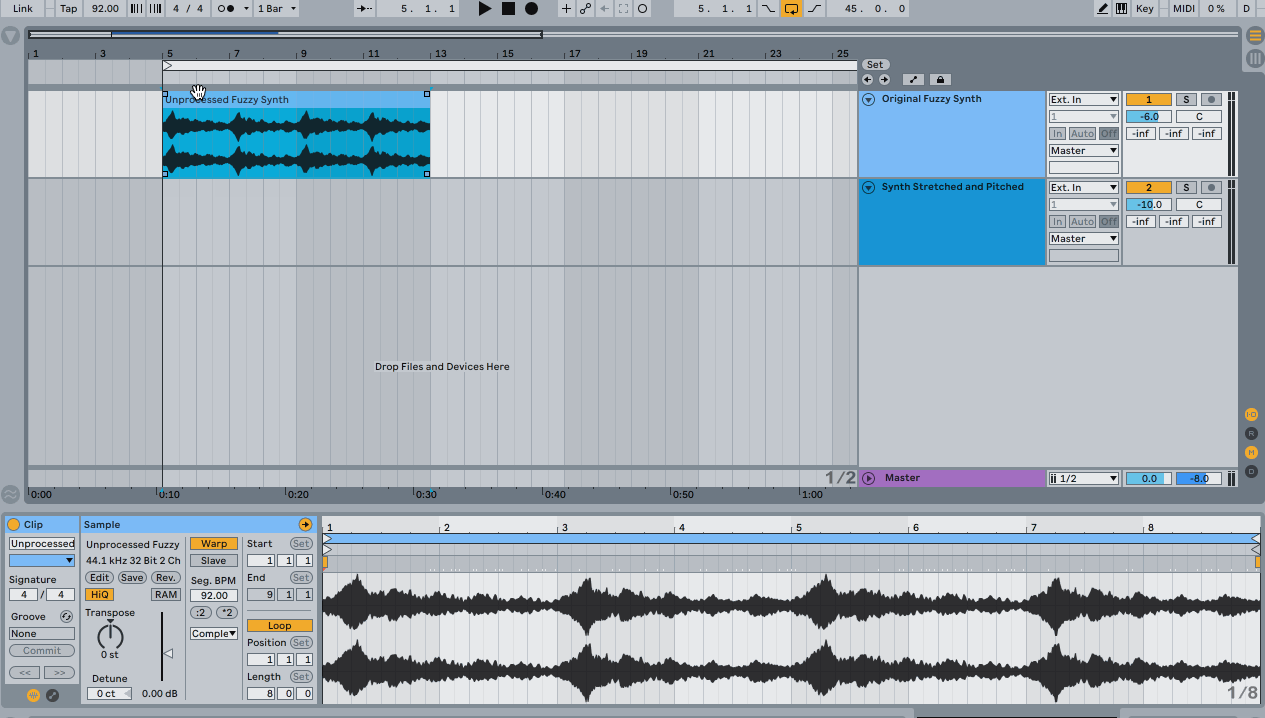The height and width of the screenshot is (718, 1265).
Task: Fold the Synth Stretched and Pitched track
Action: (868, 187)
